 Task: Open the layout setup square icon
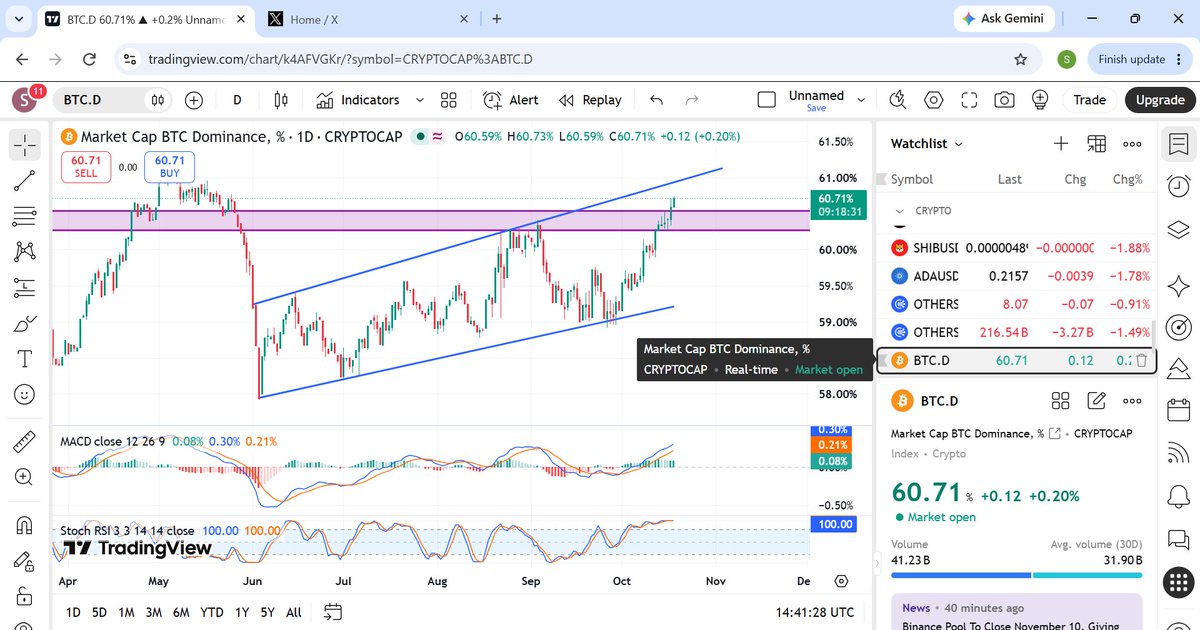(767, 100)
